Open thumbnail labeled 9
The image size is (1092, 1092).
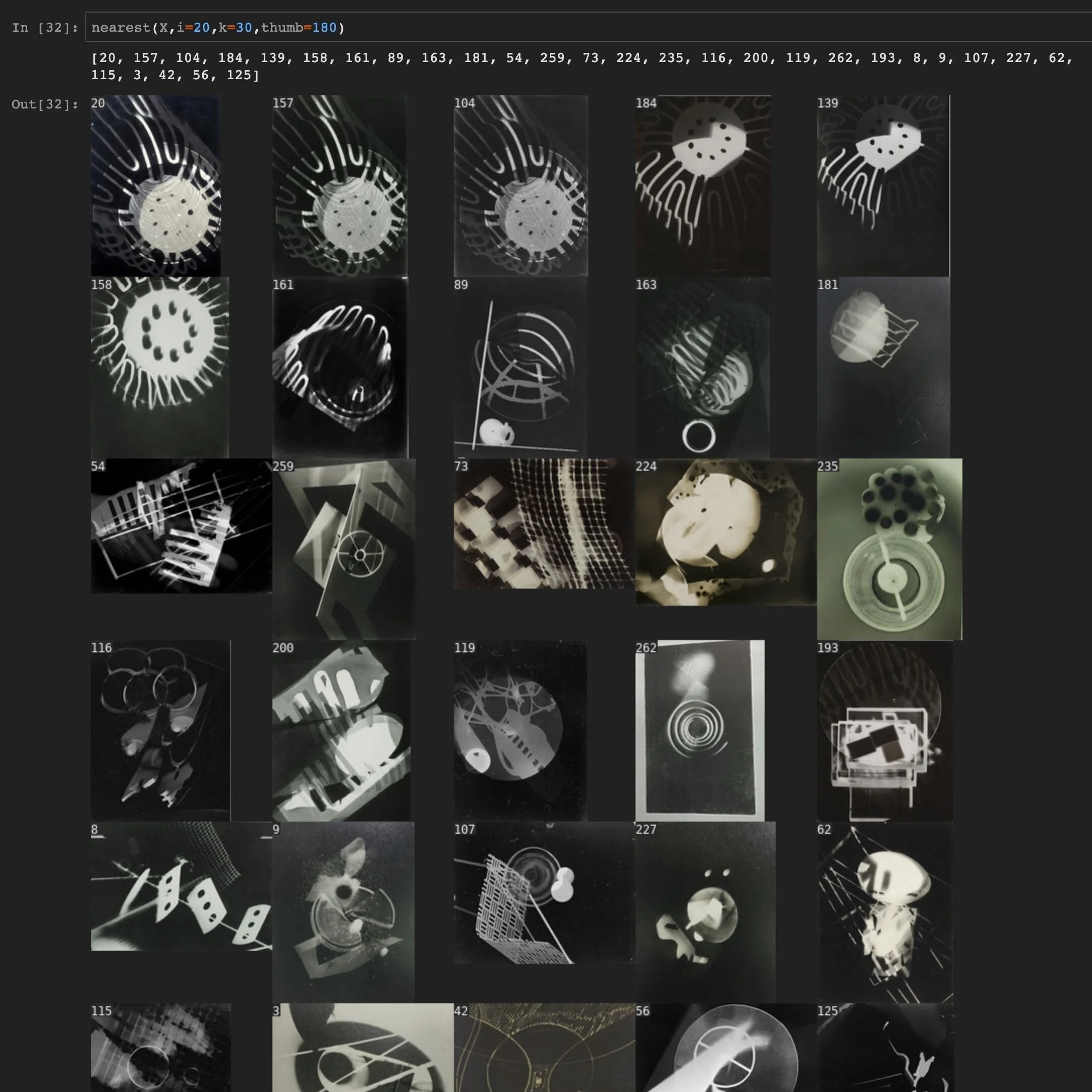click(343, 912)
